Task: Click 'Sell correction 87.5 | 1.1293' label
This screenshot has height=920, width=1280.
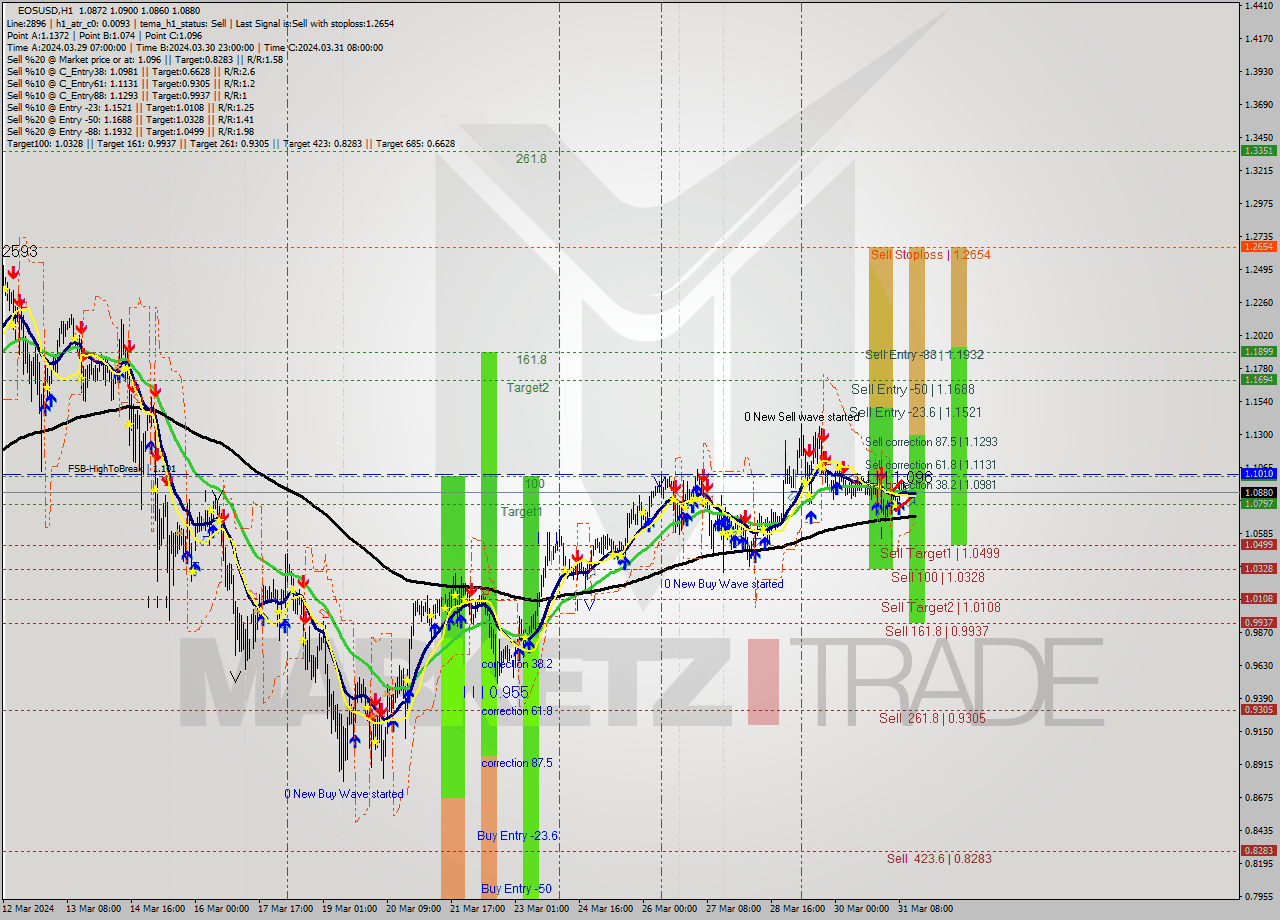Action: [931, 441]
